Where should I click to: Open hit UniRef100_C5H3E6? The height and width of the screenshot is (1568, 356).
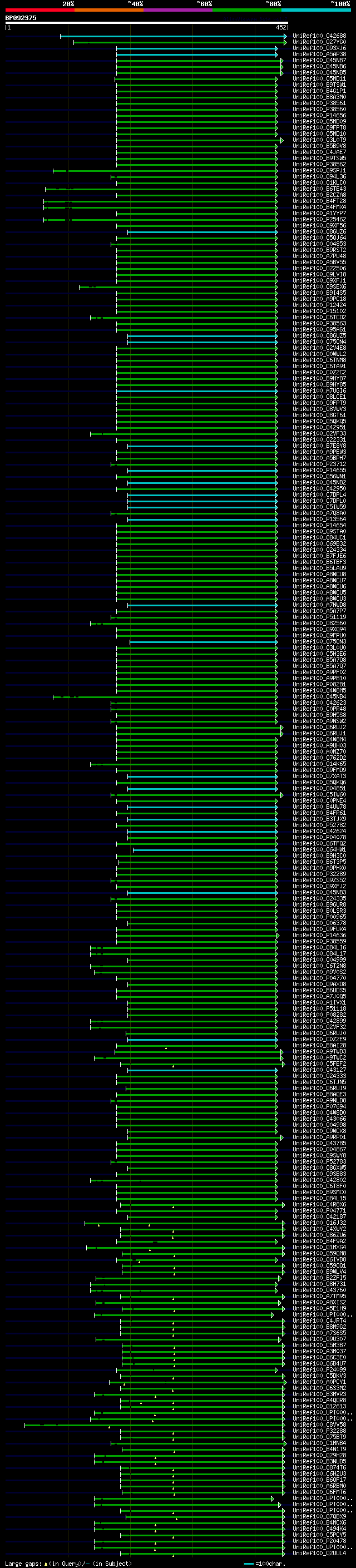coord(319,654)
